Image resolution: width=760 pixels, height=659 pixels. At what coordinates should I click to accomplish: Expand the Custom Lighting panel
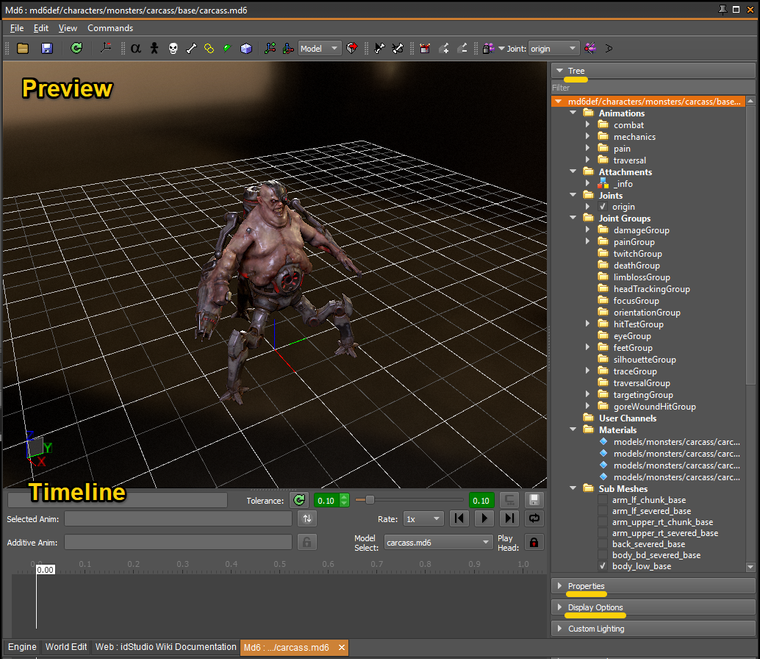(653, 628)
